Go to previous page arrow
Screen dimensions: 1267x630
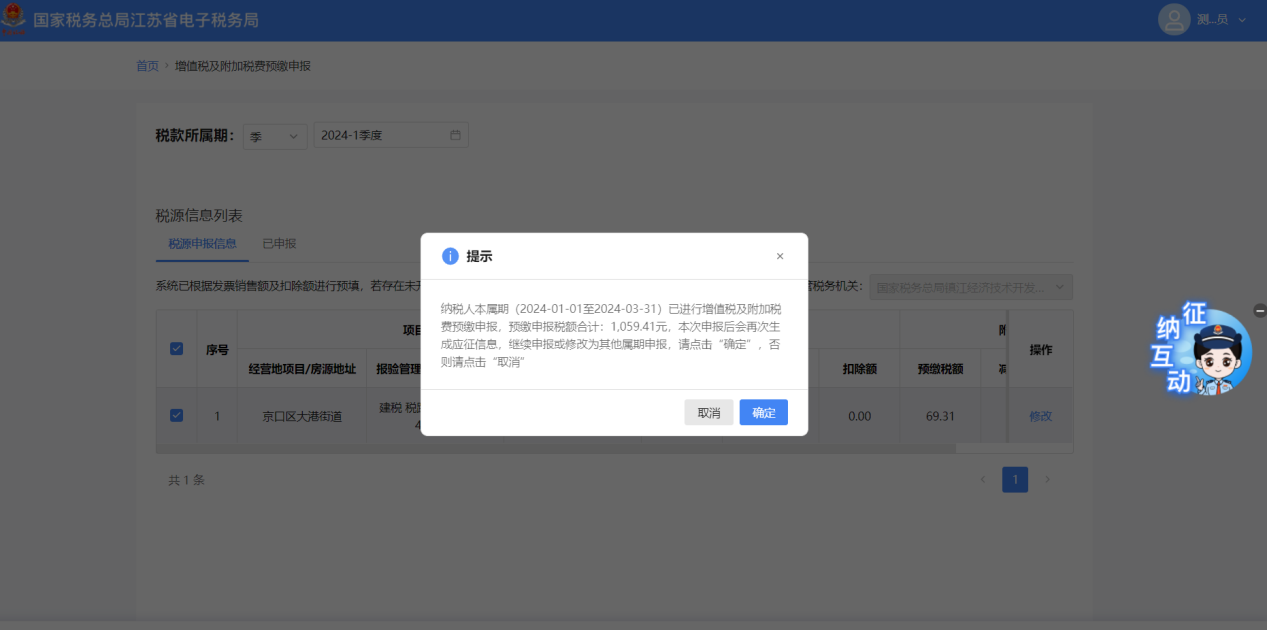click(x=982, y=480)
